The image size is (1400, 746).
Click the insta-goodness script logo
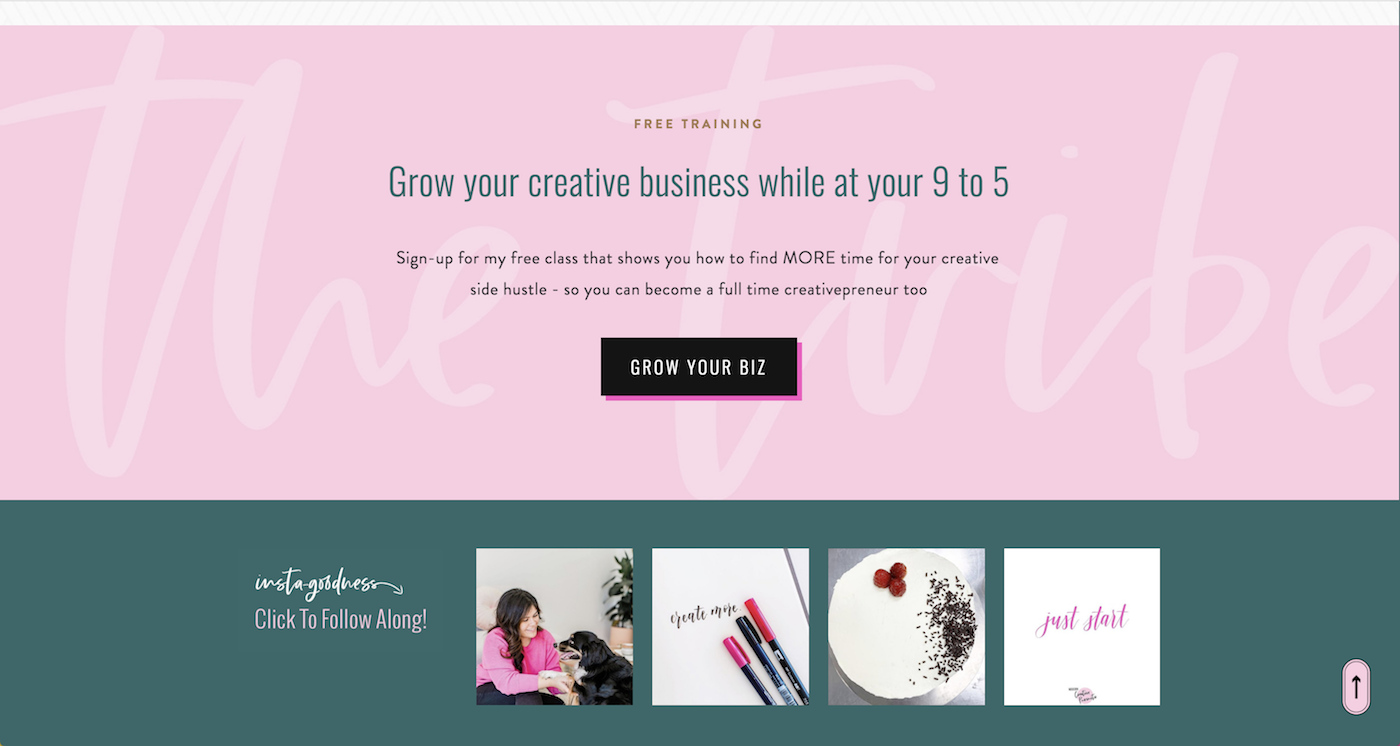click(x=316, y=583)
